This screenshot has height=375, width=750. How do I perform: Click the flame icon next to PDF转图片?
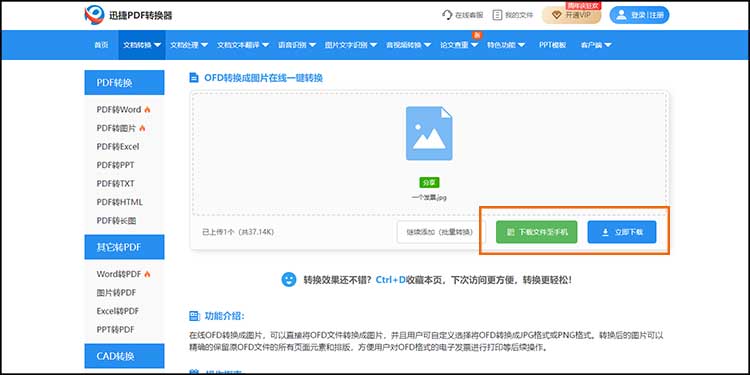[x=142, y=128]
